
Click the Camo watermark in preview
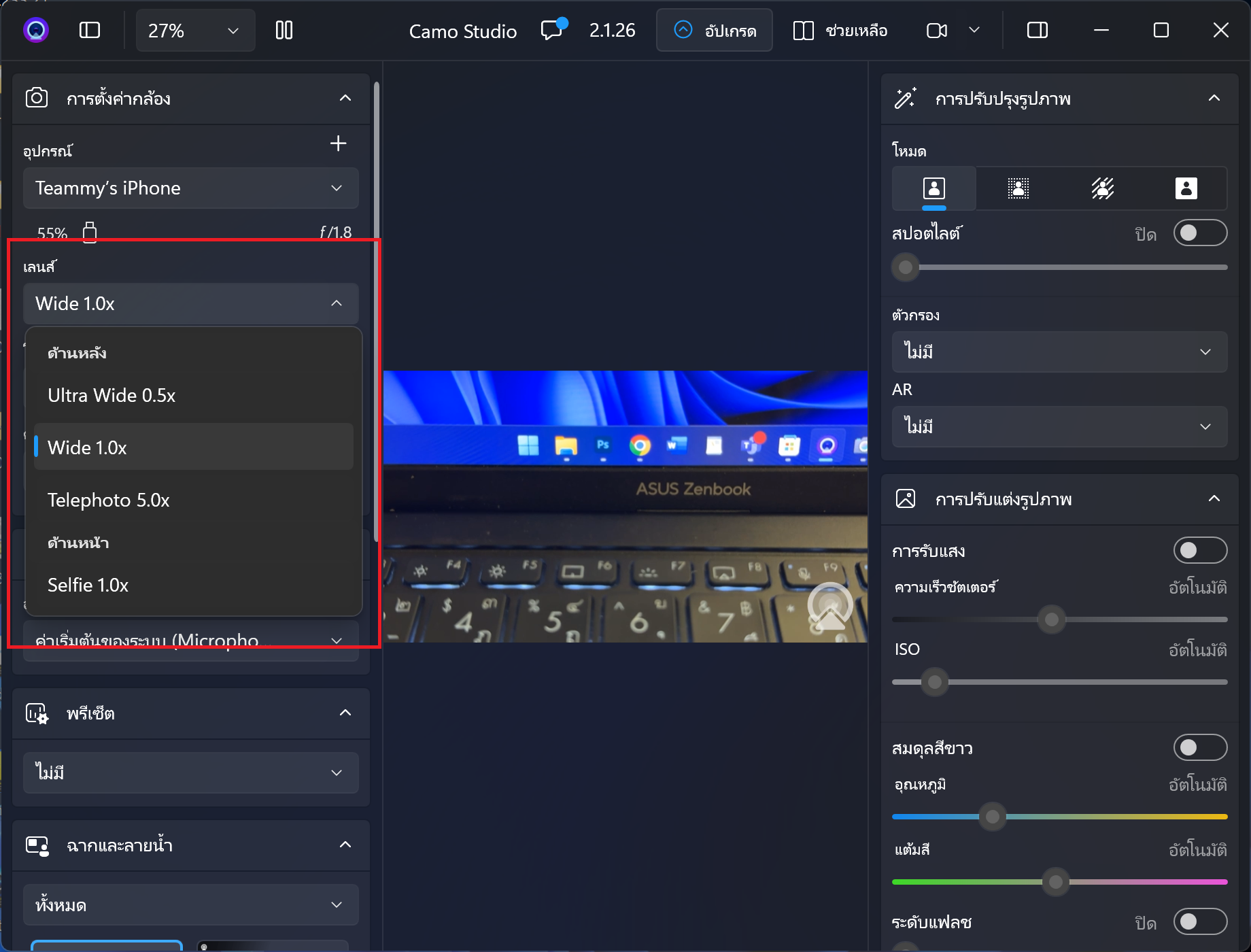[830, 606]
